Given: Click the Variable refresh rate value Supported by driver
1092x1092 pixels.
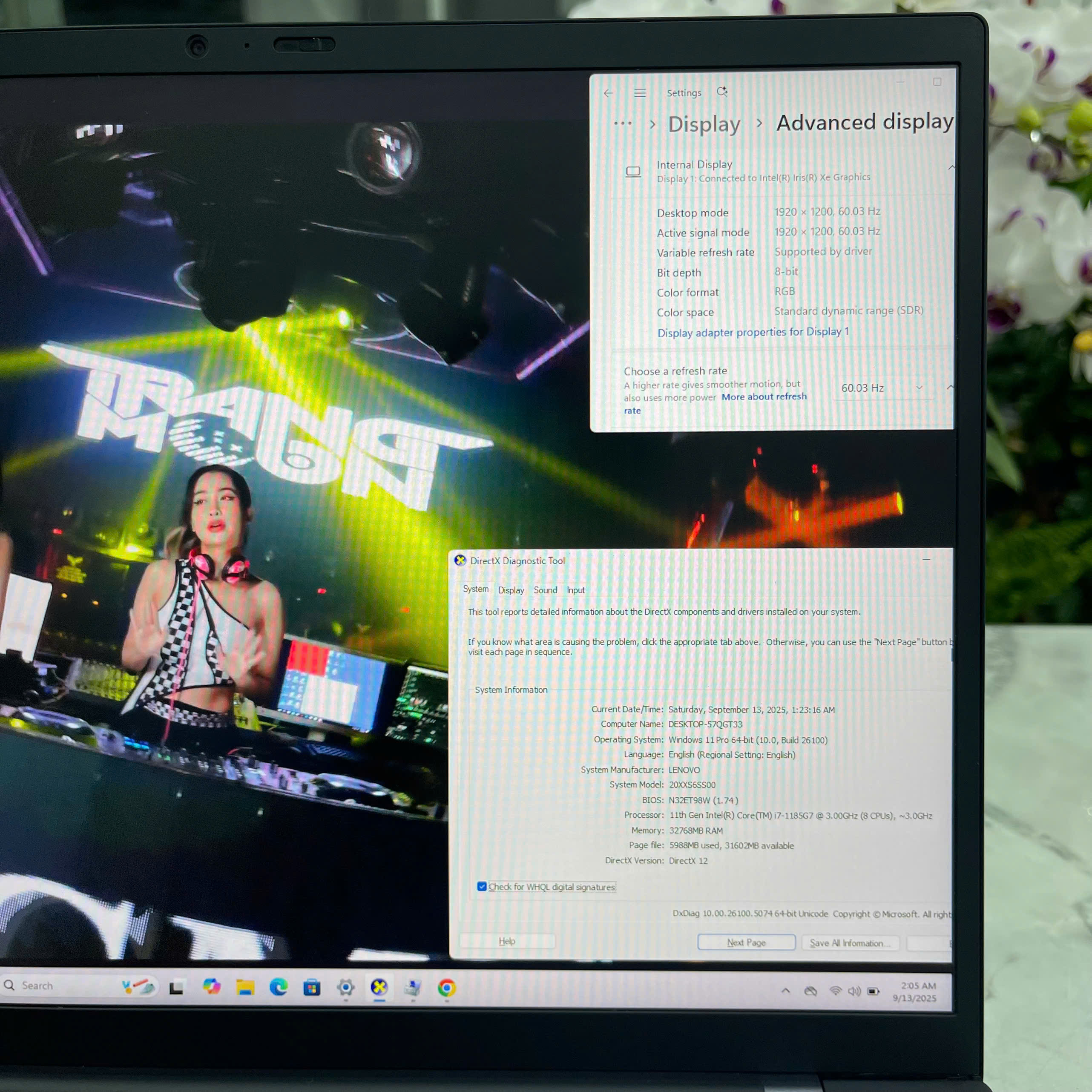Looking at the screenshot, I should 823,252.
